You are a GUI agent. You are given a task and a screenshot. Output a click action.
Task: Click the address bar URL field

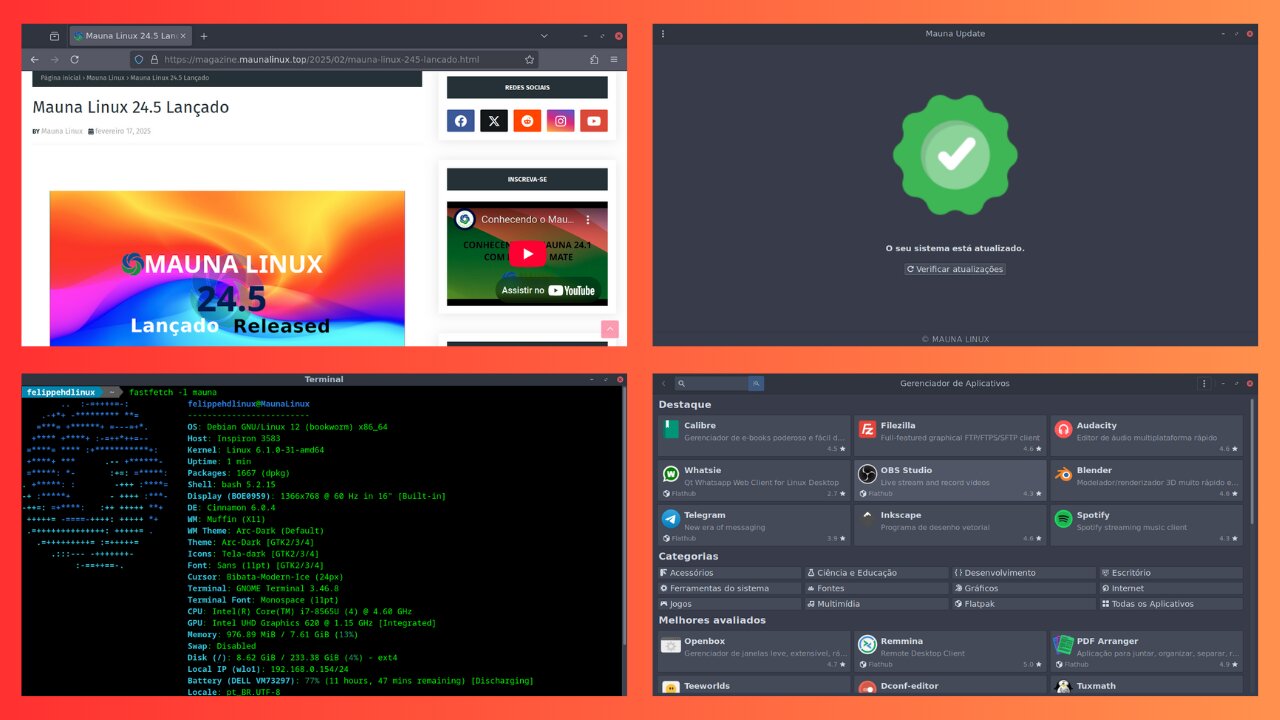coord(334,60)
